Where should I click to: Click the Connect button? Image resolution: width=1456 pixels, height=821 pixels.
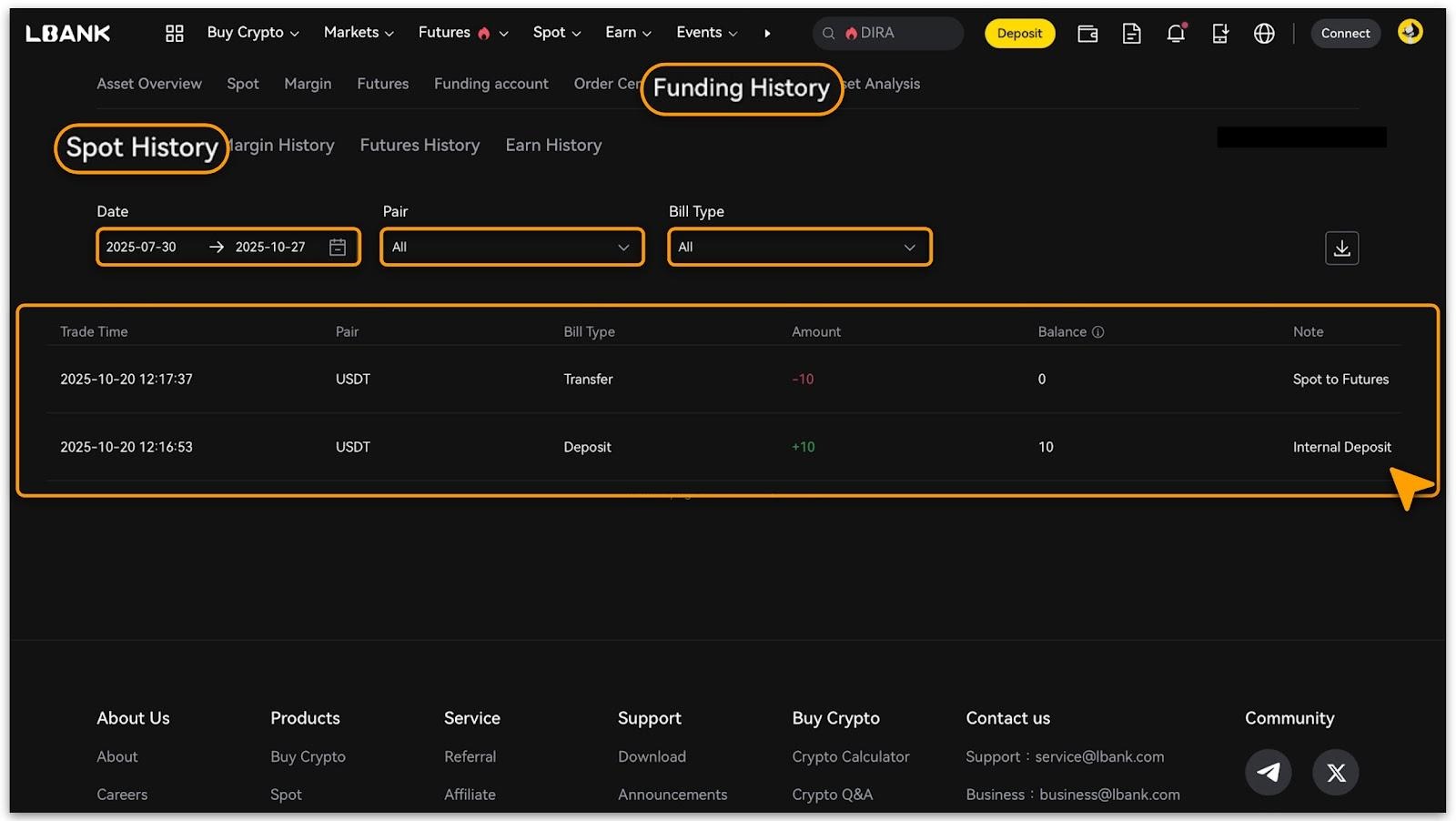(1345, 34)
